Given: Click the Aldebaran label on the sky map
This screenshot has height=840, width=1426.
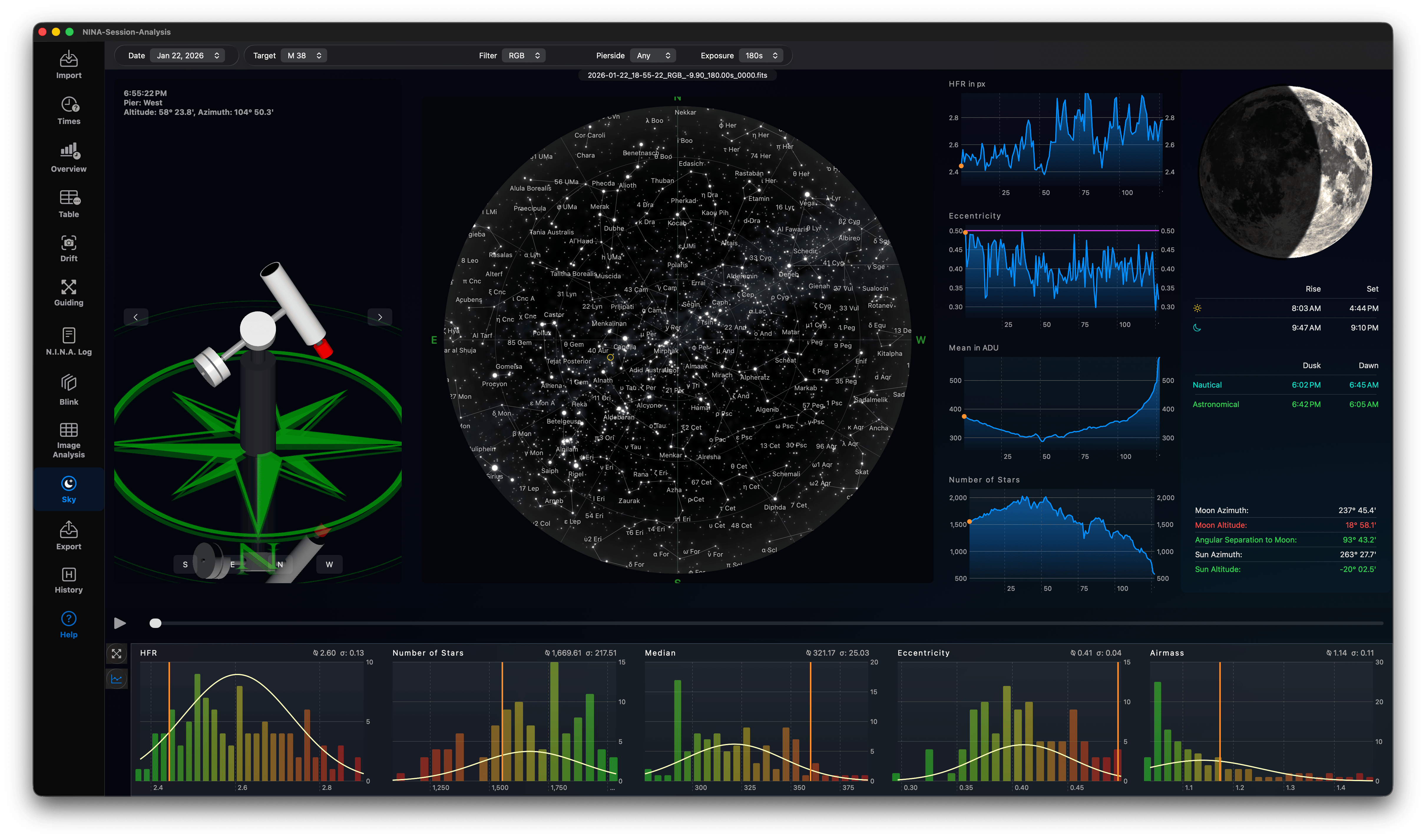Looking at the screenshot, I should click(x=618, y=417).
